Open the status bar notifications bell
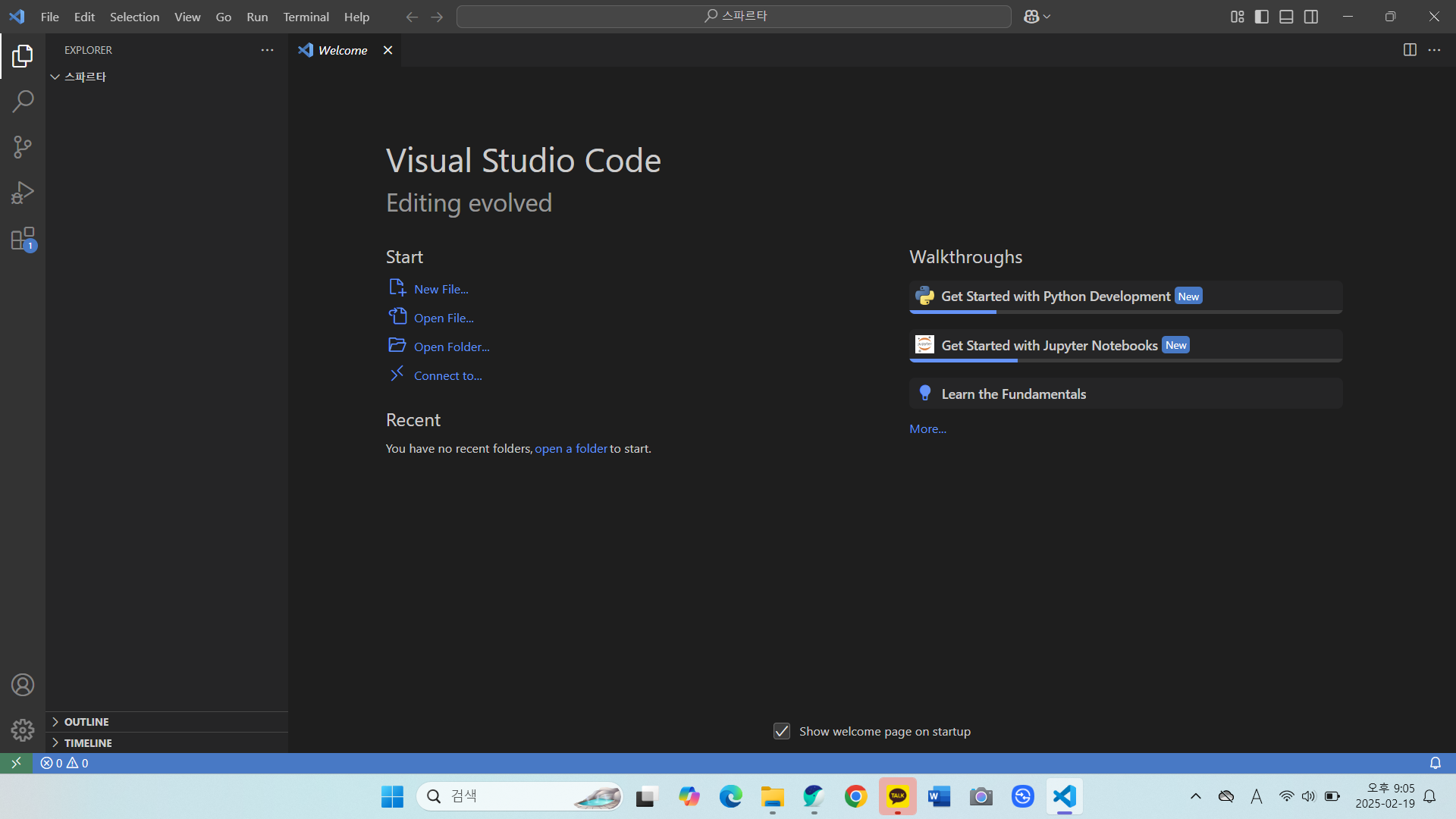Viewport: 1456px width, 819px height. pyautogui.click(x=1436, y=763)
